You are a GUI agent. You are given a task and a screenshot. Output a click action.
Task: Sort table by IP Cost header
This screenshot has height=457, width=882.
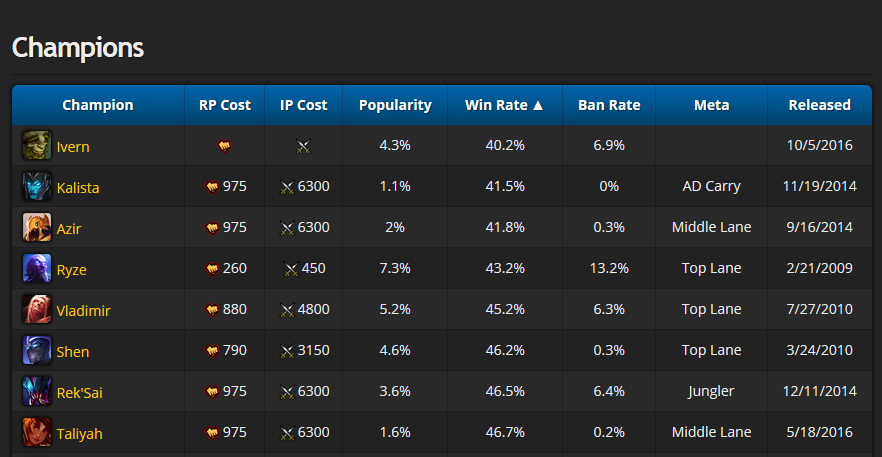(303, 105)
